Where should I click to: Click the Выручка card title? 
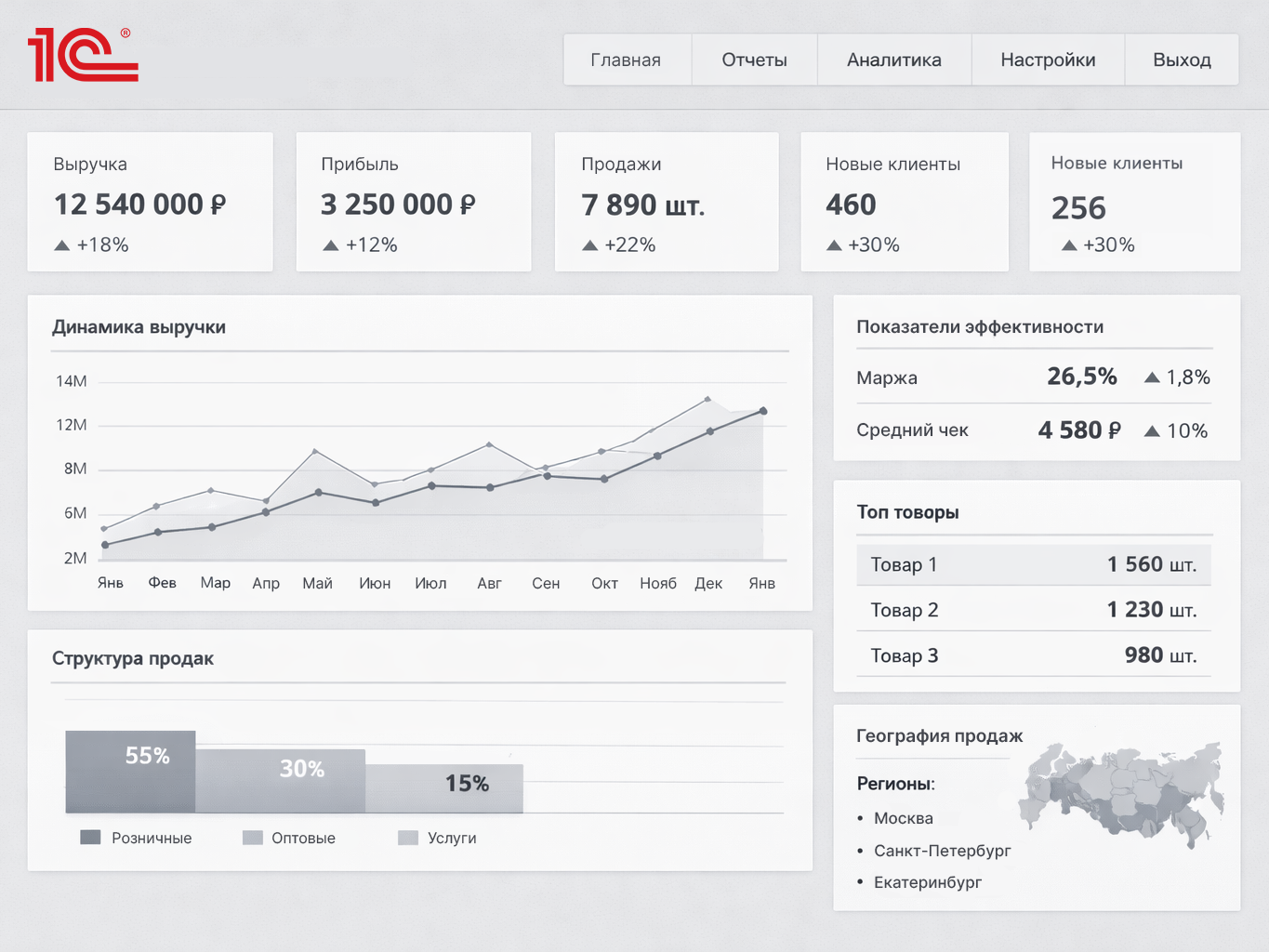pyautogui.click(x=90, y=165)
